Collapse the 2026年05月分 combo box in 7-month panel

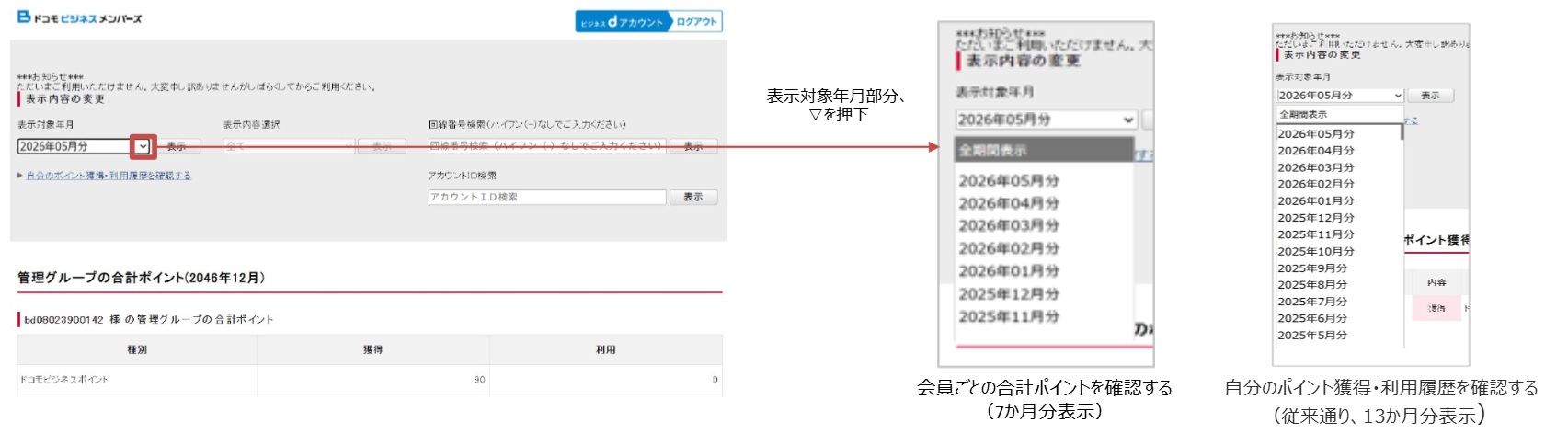tap(1047, 120)
